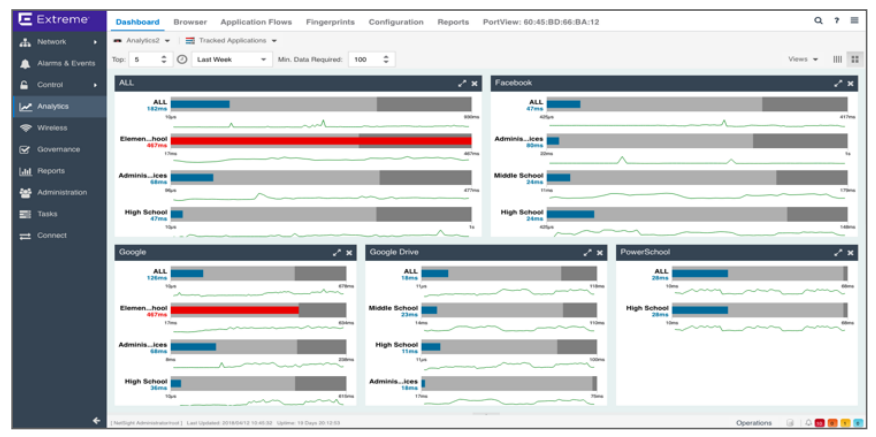Click the blue info alarm counter
This screenshot has height=437, width=876.
(858, 423)
